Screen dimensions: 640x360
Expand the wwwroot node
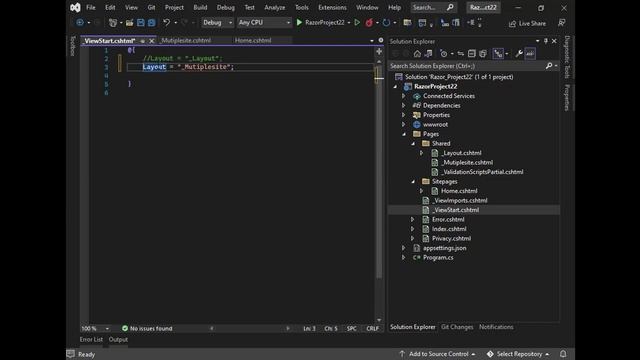click(x=404, y=124)
